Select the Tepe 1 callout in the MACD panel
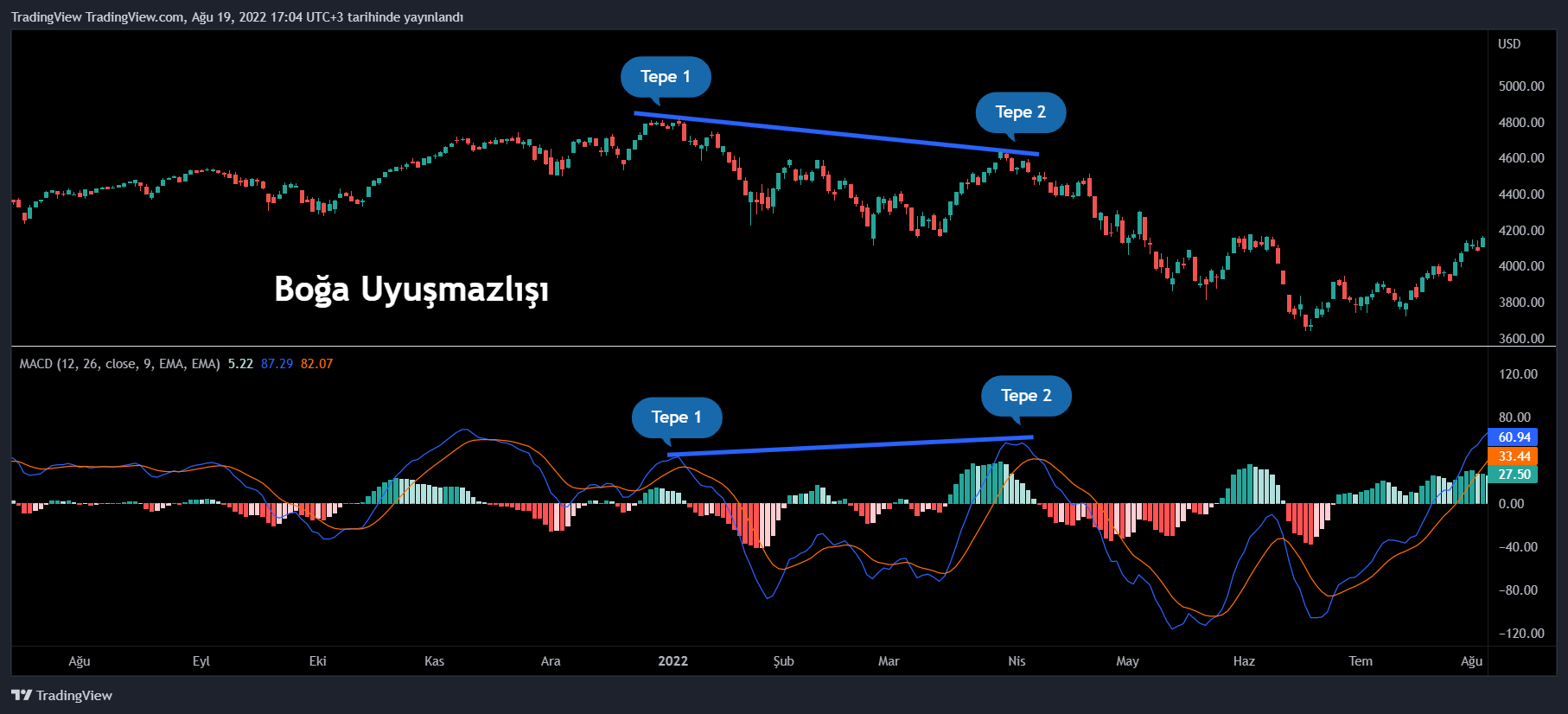This screenshot has height=714, width=1568. [677, 418]
